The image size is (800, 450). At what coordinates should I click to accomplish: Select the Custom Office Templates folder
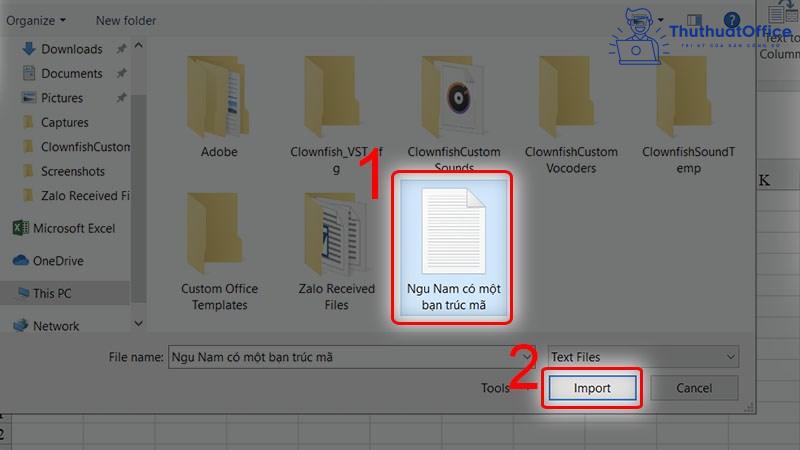coord(219,252)
